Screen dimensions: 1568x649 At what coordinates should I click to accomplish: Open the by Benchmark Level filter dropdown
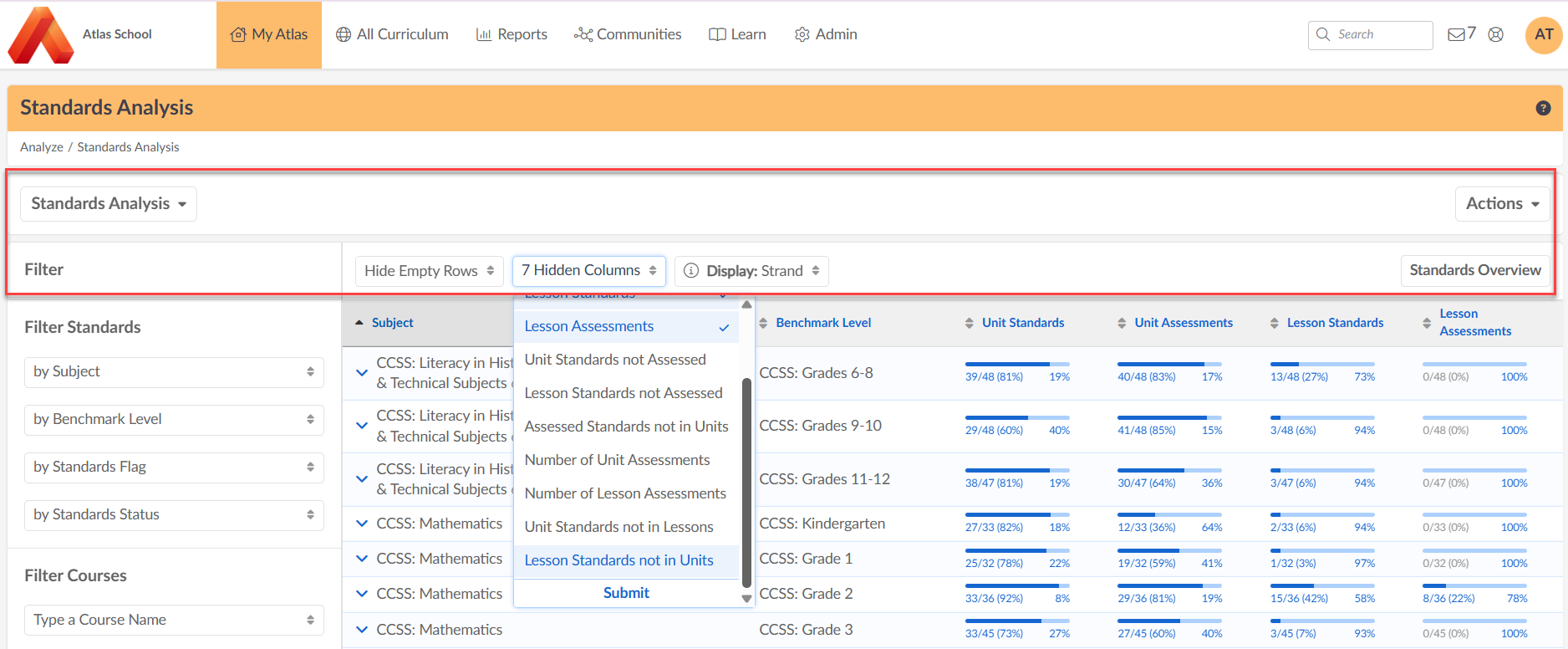(174, 420)
